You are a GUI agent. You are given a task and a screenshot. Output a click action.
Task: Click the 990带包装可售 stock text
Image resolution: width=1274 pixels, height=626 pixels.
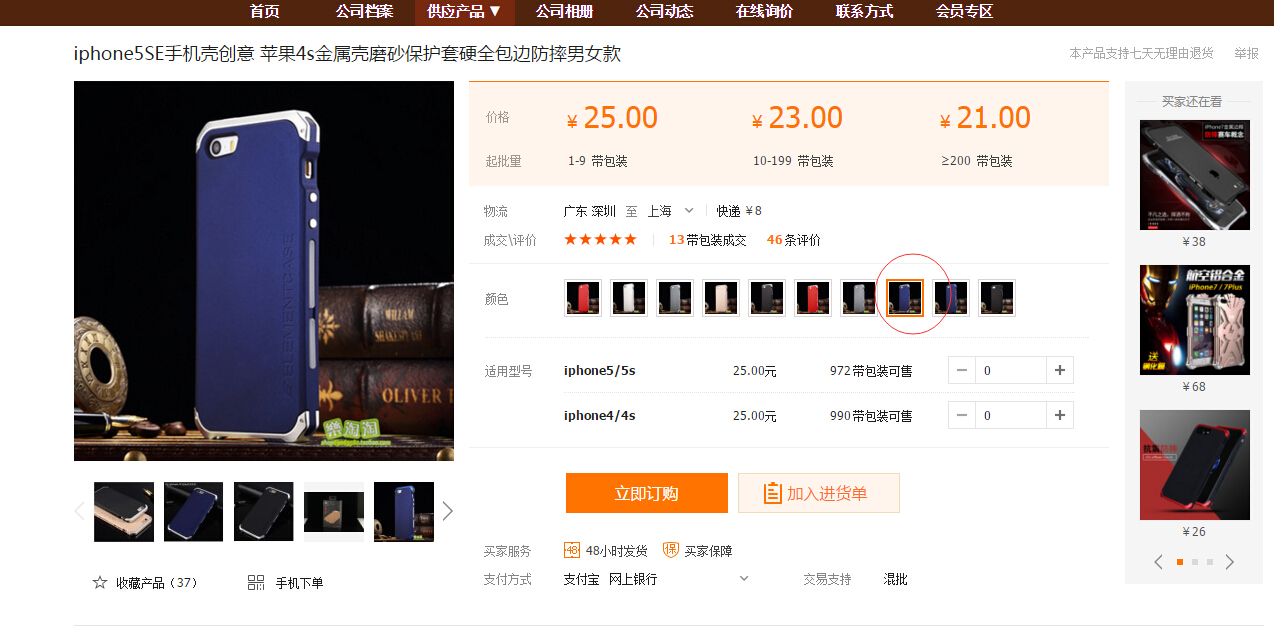(x=871, y=416)
